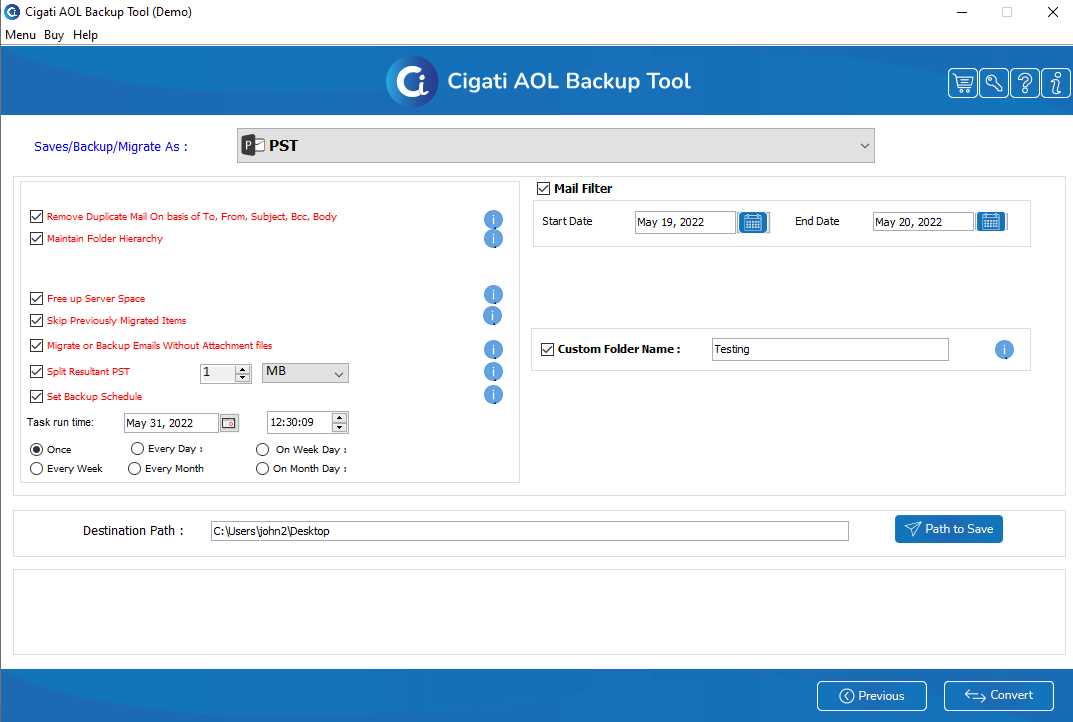Viewport: 1073px width, 722px height.
Task: Open Task run time calendar icon
Action: (229, 423)
